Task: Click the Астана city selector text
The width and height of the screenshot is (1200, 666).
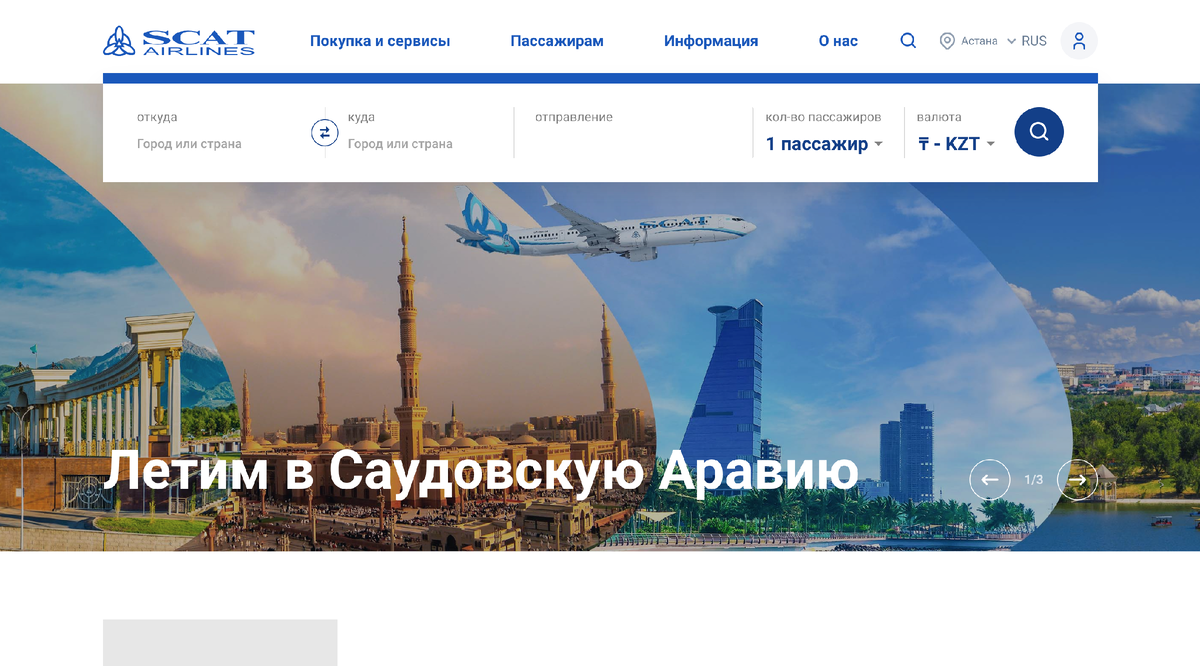Action: pos(979,41)
